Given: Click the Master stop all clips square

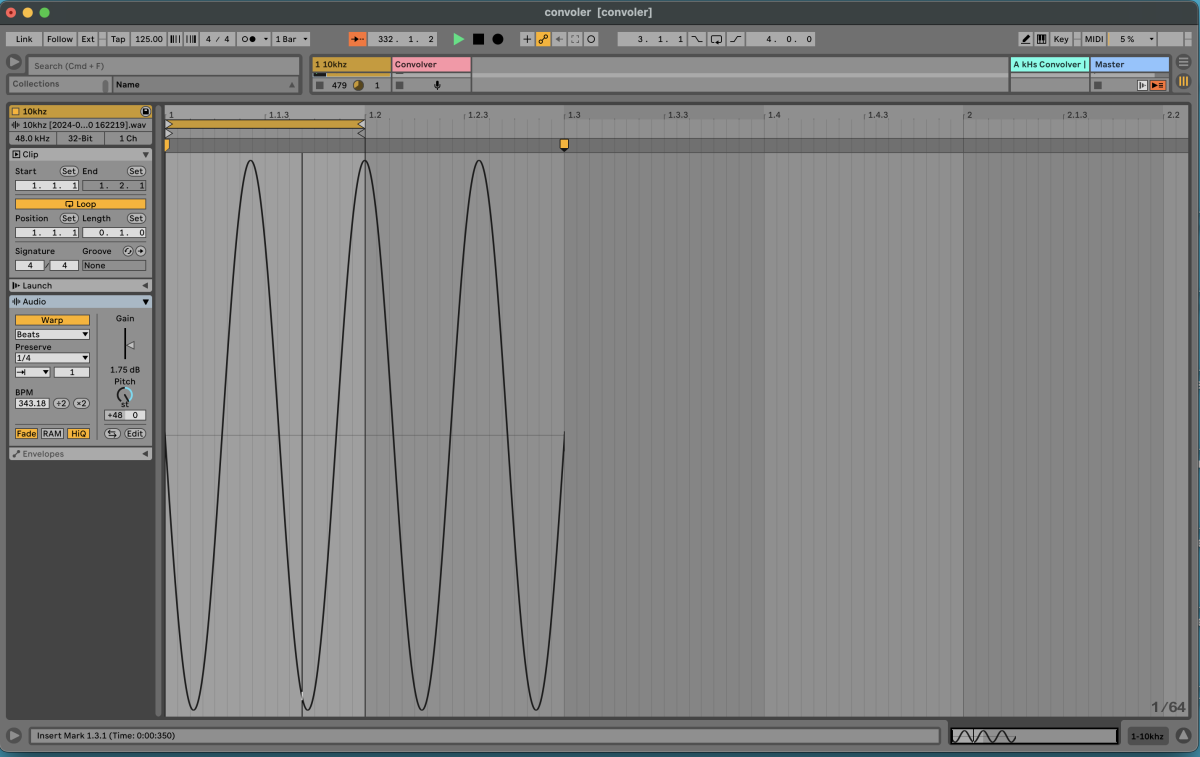Looking at the screenshot, I should click(1098, 85).
